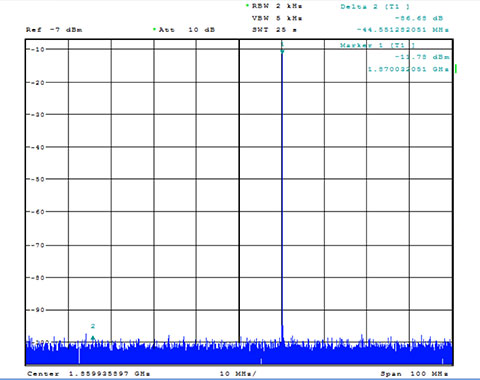Click the Att 10 dB setting

click(x=187, y=30)
